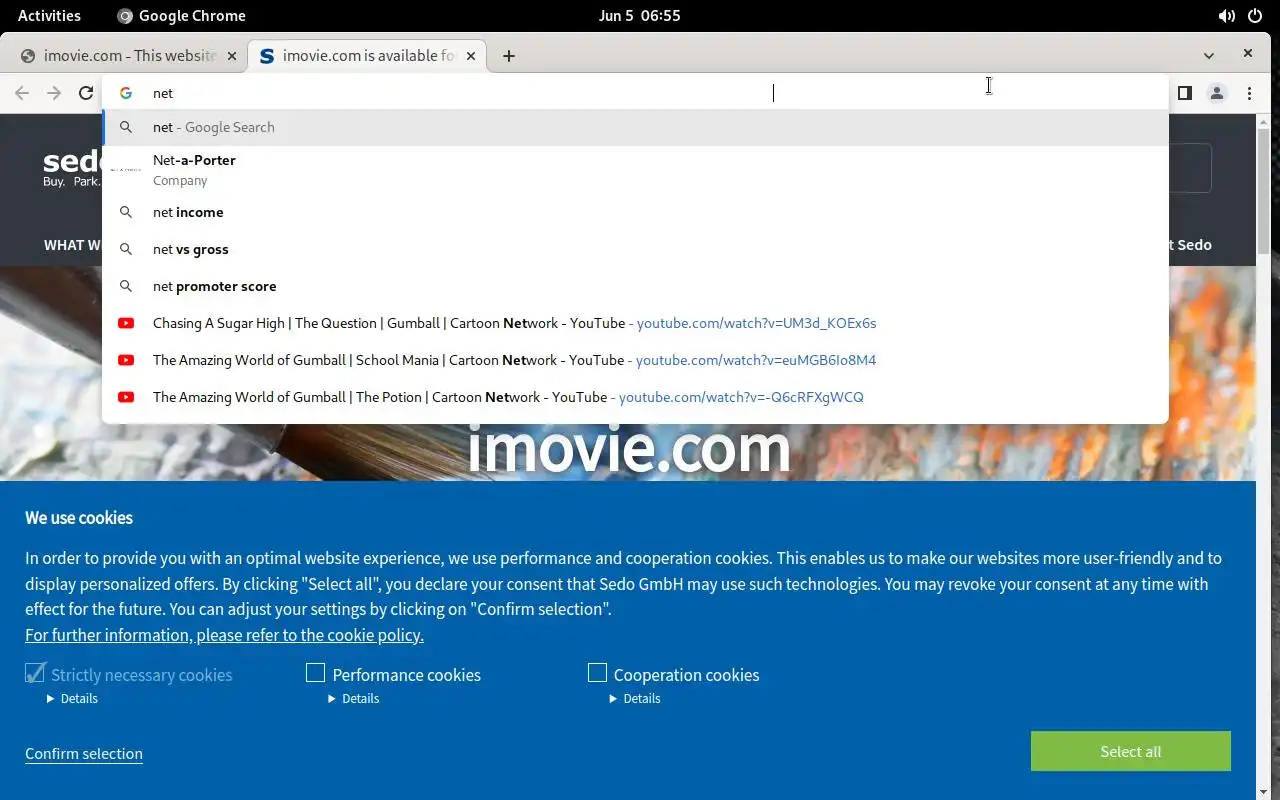The image size is (1280, 800).
Task: Open the cookie policy link
Action: click(224, 635)
